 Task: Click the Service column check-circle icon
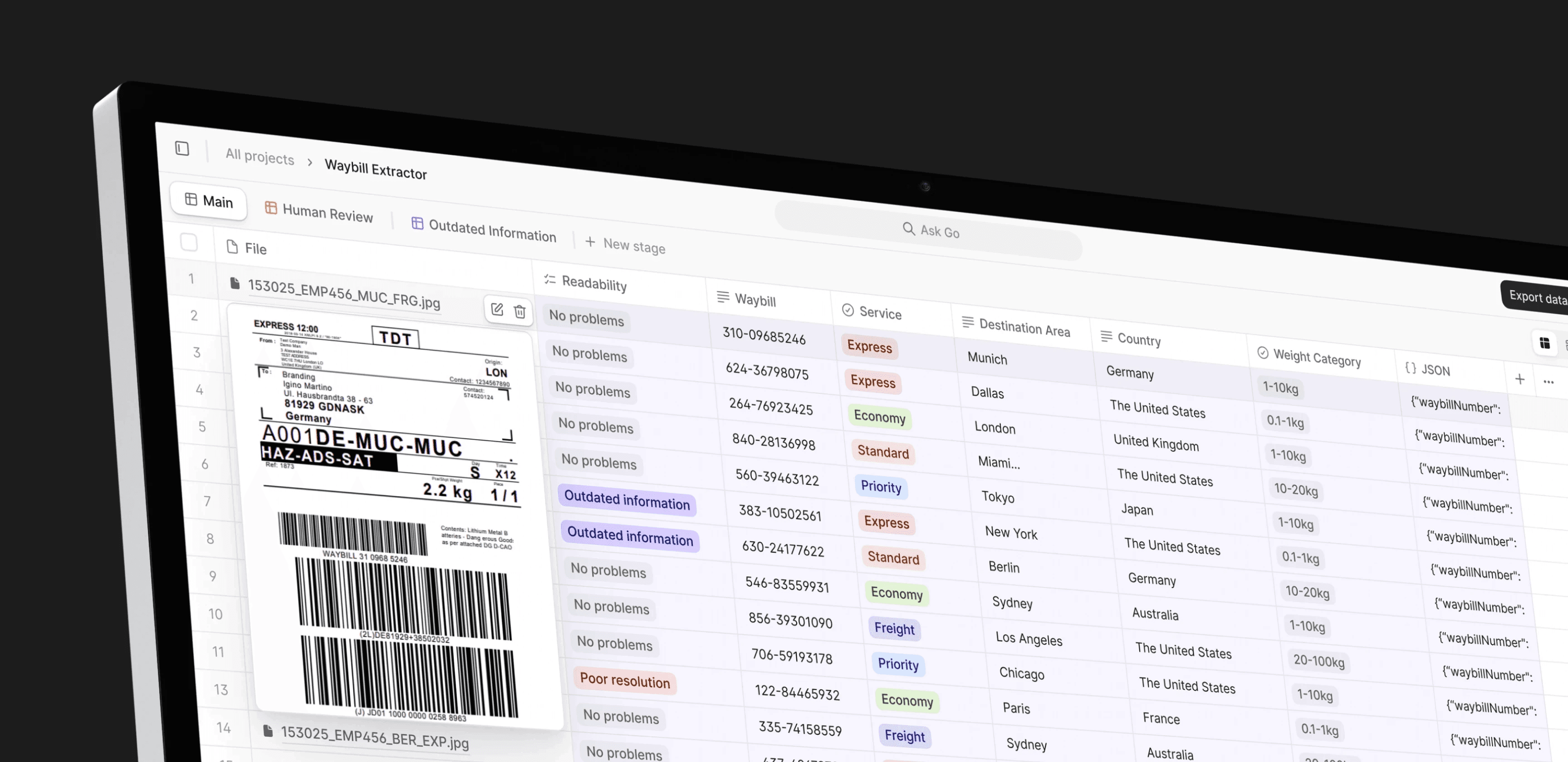pos(848,310)
